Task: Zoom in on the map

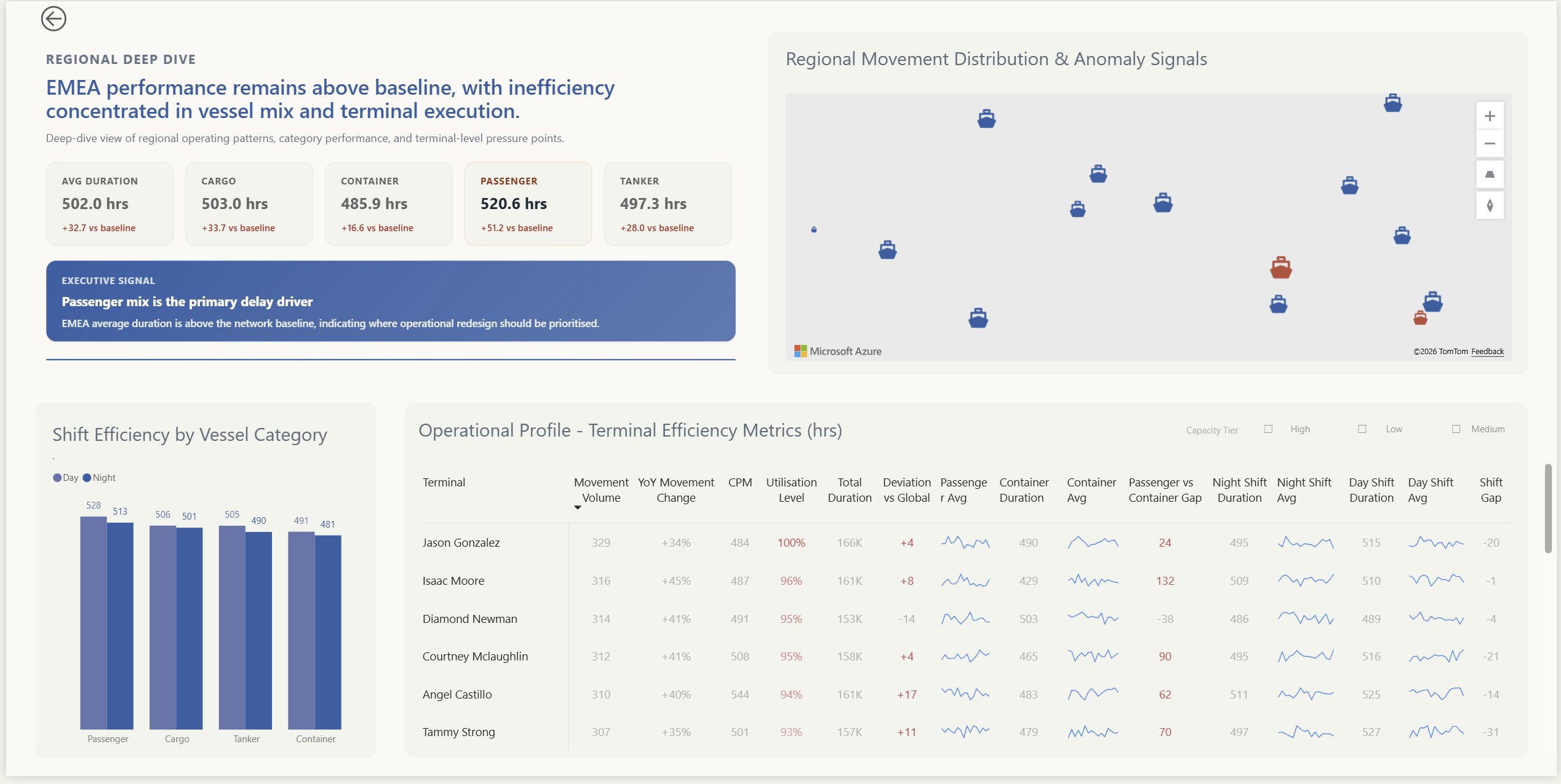Action: pyautogui.click(x=1490, y=116)
